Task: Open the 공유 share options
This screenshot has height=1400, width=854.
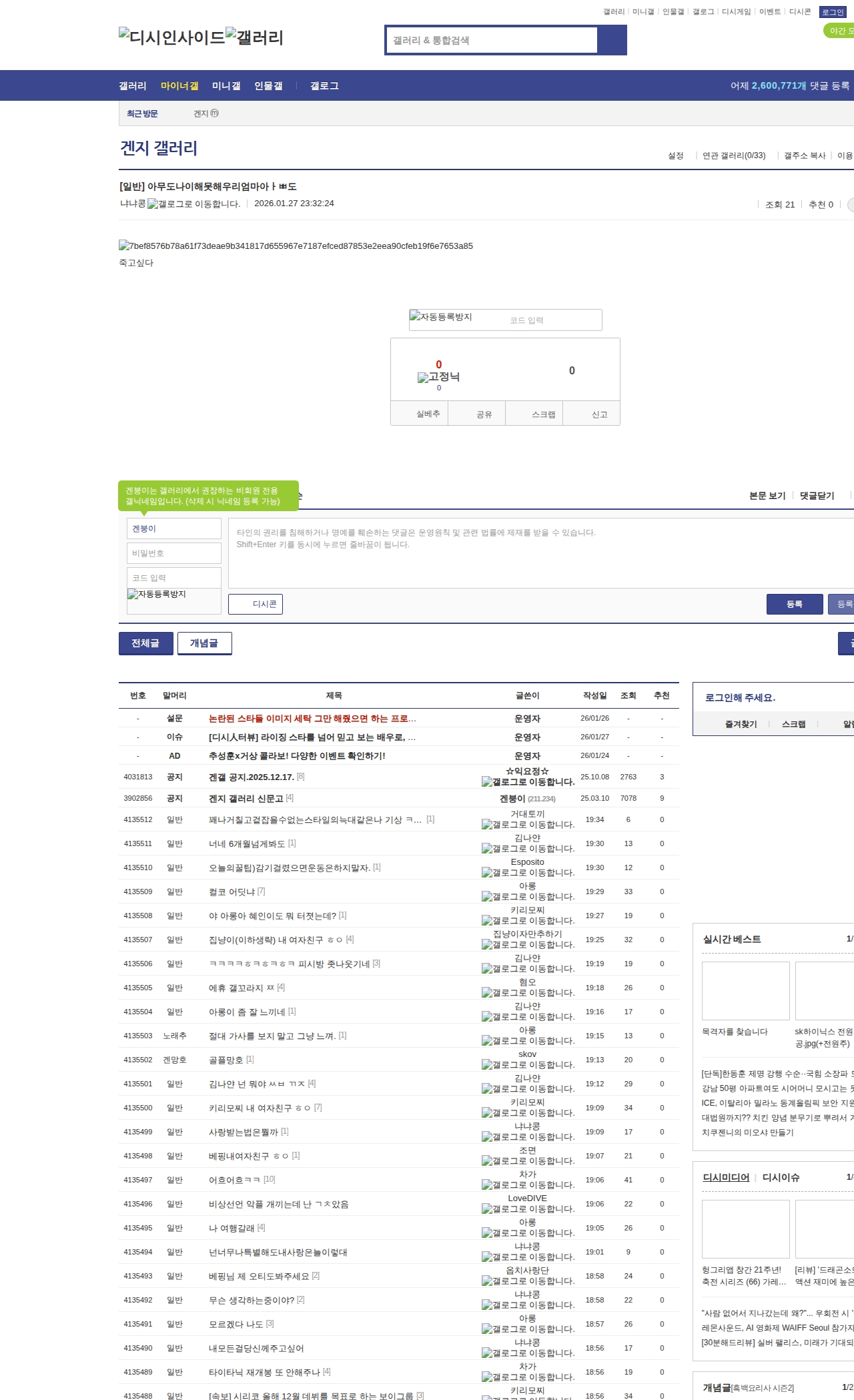Action: [x=484, y=414]
